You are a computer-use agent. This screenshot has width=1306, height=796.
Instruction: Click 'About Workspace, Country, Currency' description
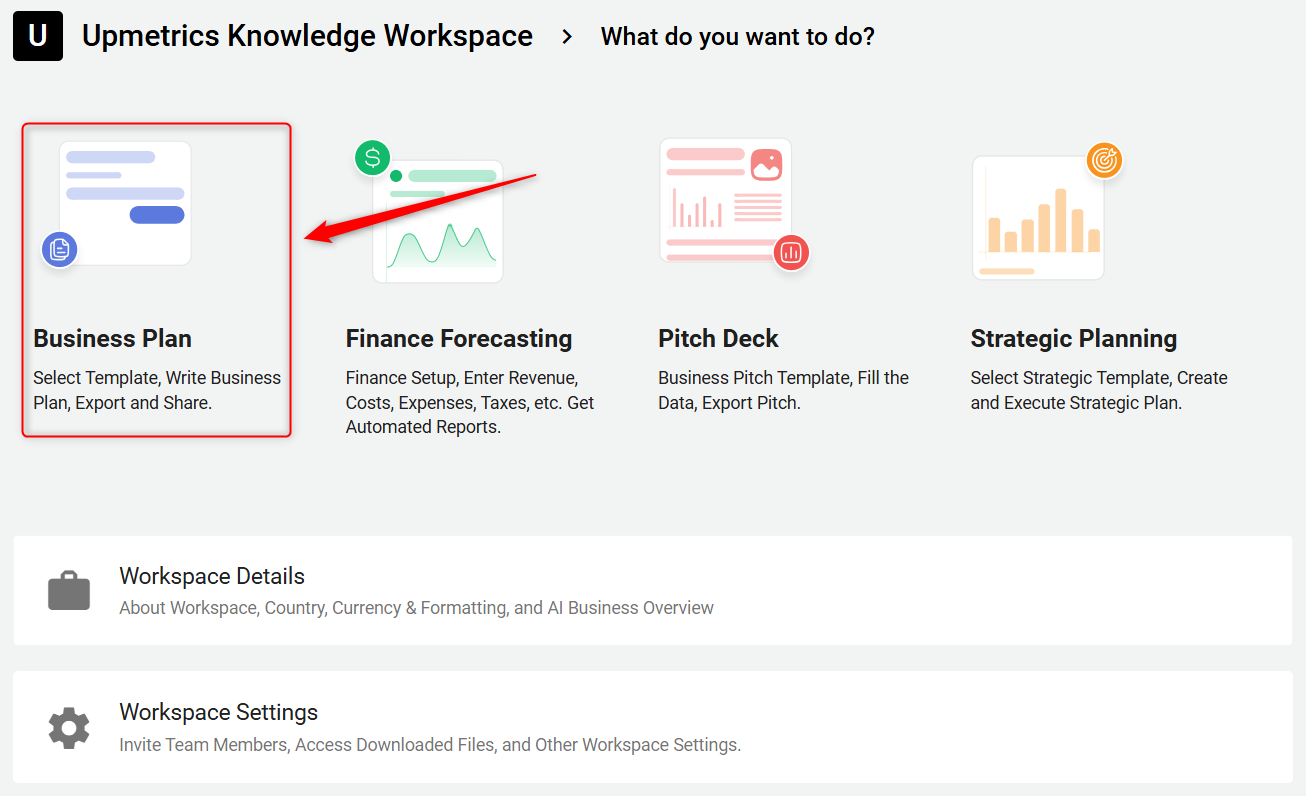click(x=417, y=608)
